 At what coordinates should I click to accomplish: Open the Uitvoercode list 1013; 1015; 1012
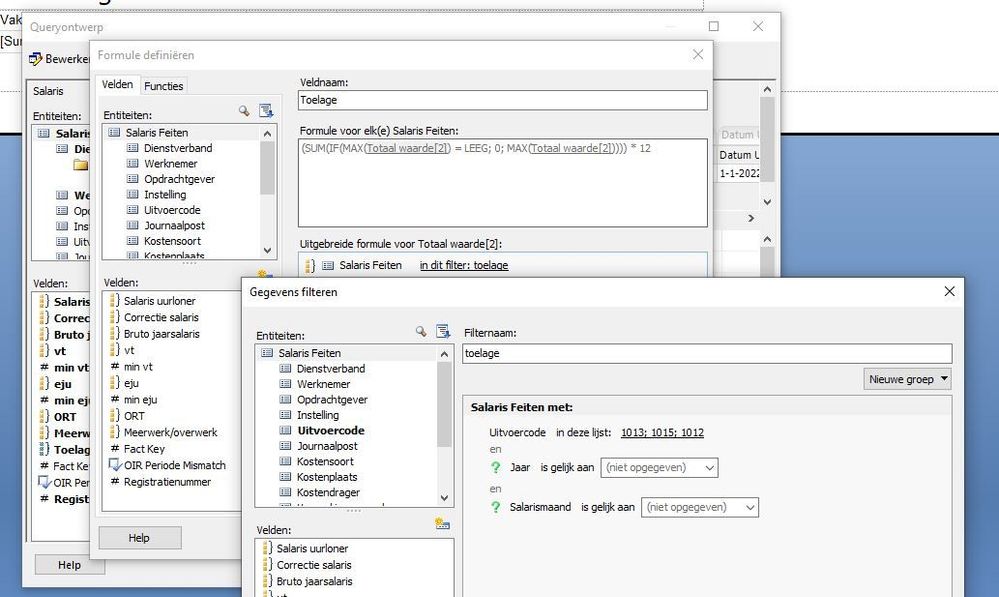coord(662,433)
